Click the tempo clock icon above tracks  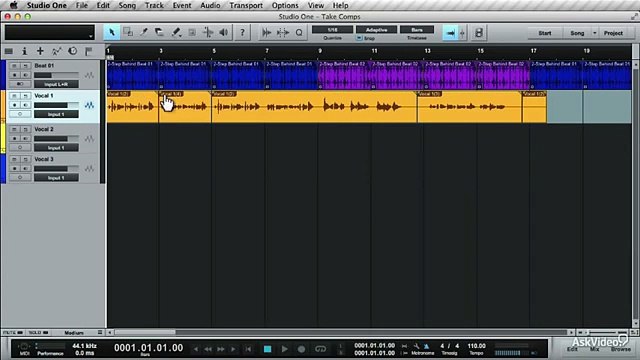point(72,51)
